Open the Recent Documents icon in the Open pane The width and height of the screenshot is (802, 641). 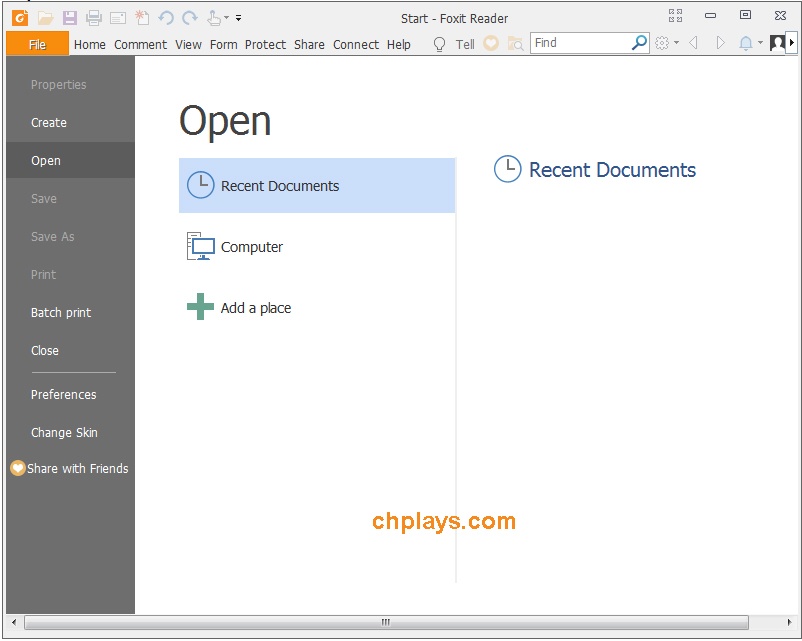point(200,185)
